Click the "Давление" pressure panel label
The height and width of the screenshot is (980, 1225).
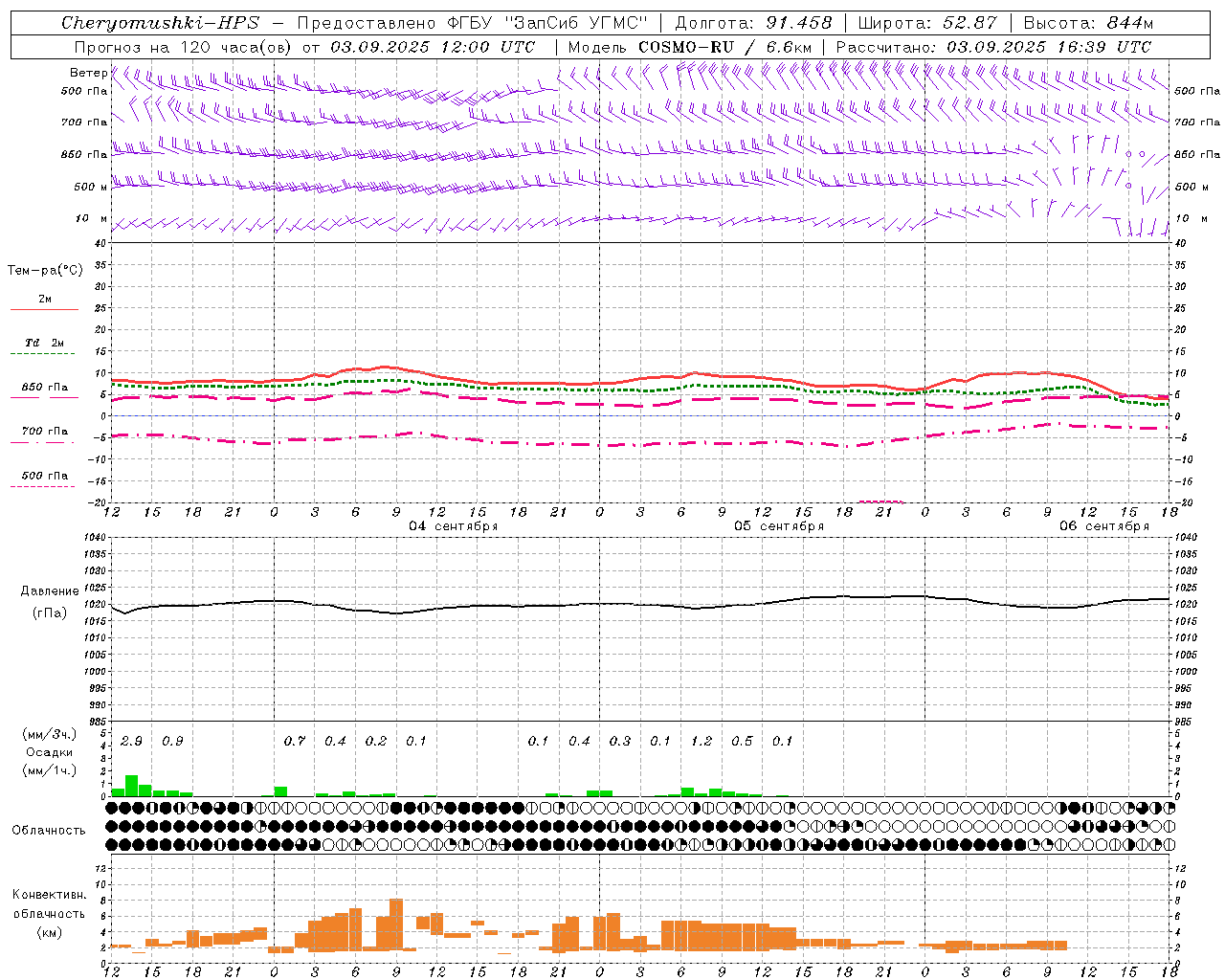pyautogui.click(x=50, y=591)
